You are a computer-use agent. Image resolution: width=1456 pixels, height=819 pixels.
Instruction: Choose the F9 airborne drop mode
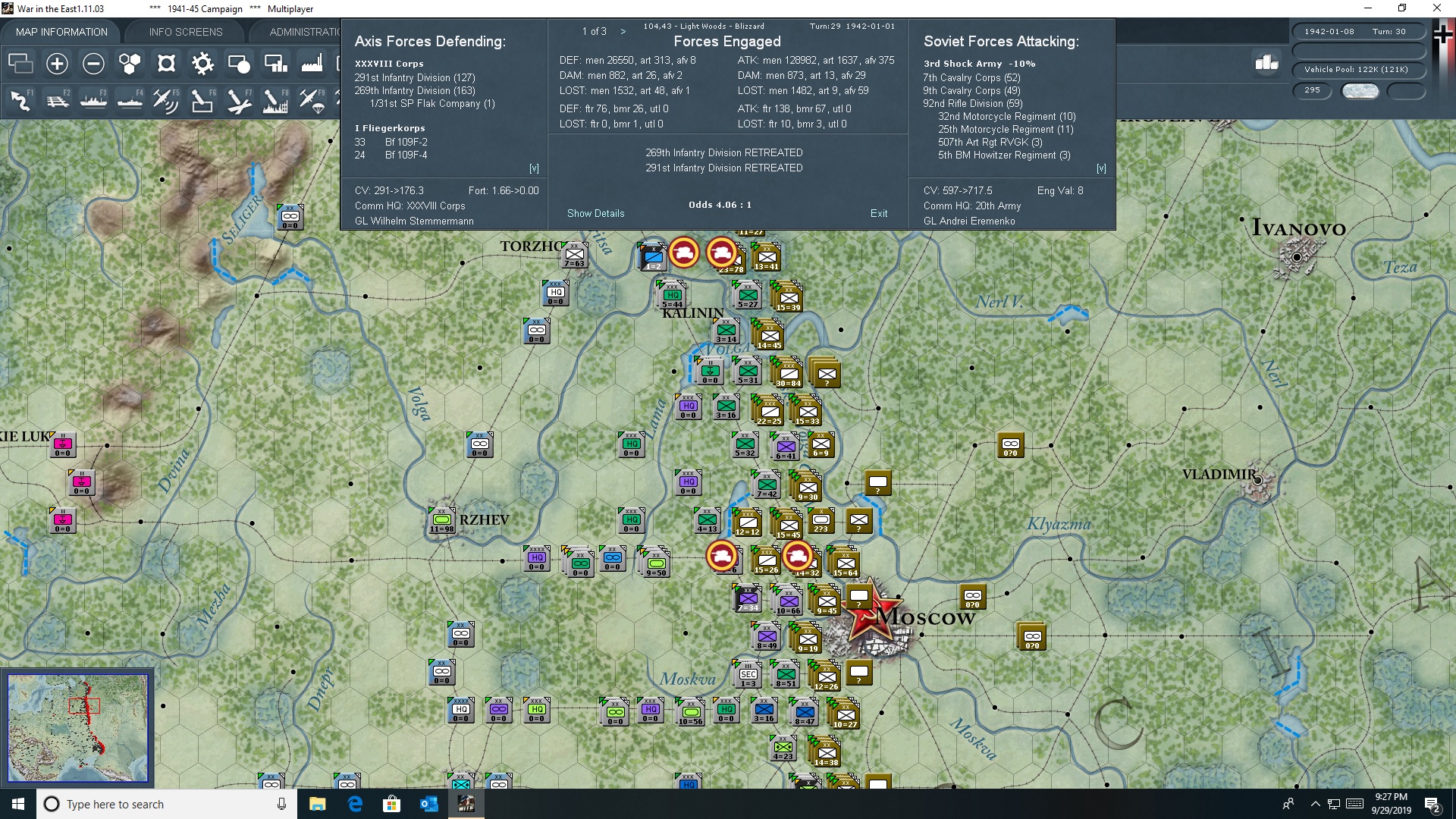312,99
